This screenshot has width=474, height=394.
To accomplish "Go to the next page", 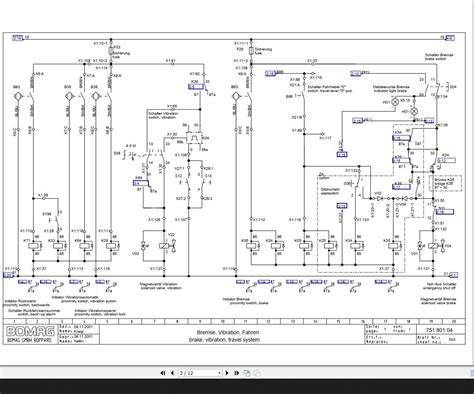I will (227, 373).
